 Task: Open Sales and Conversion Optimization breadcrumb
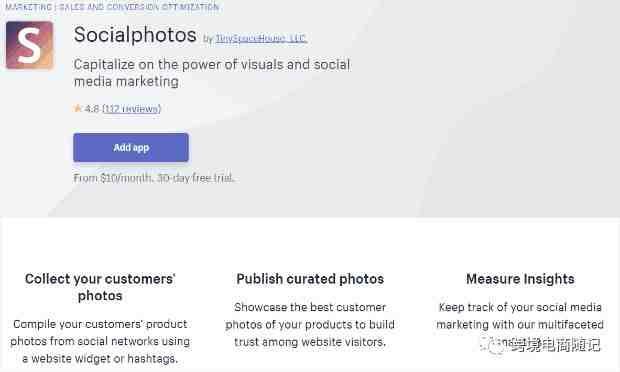tap(139, 7)
